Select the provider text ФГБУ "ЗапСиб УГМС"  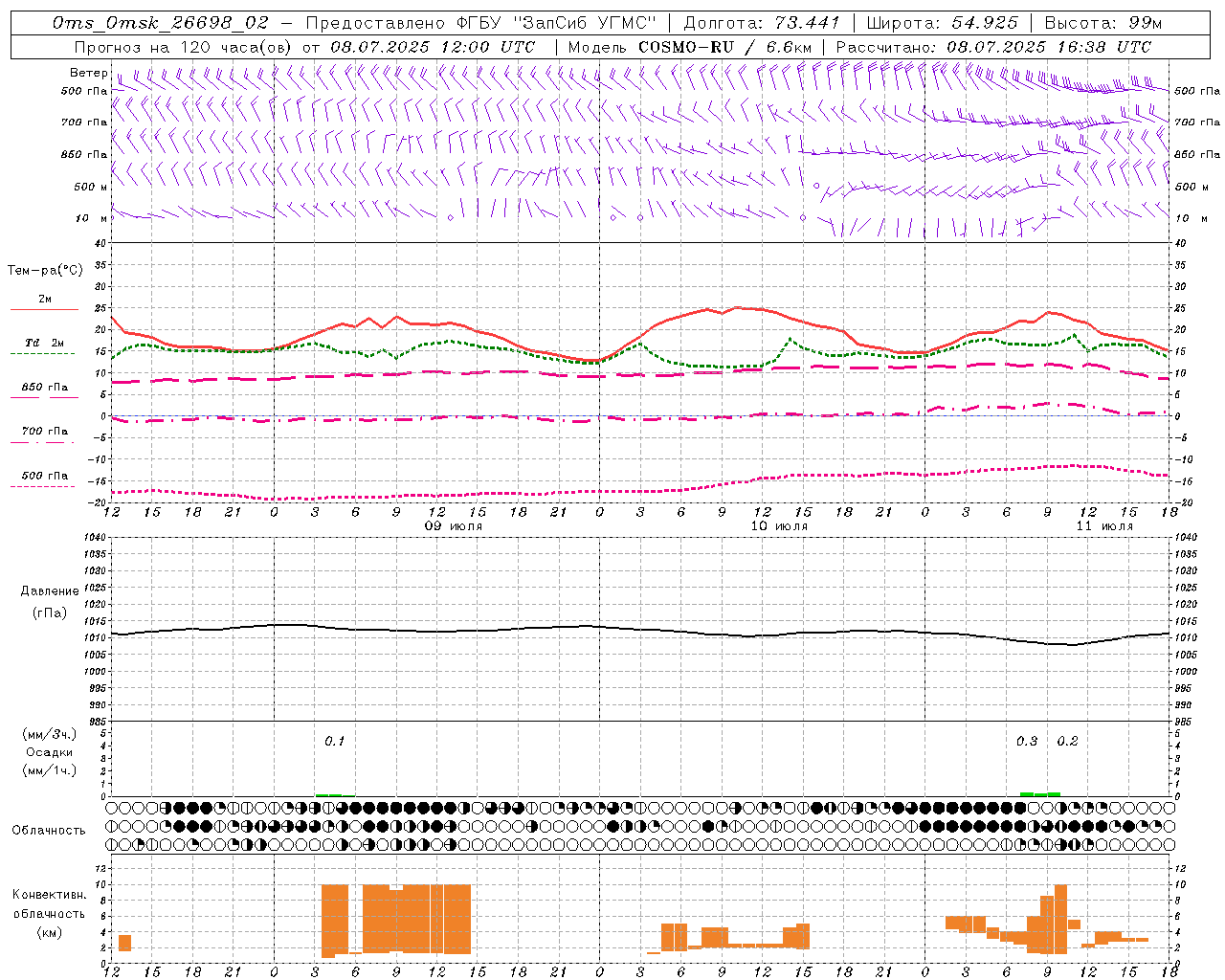(556, 23)
